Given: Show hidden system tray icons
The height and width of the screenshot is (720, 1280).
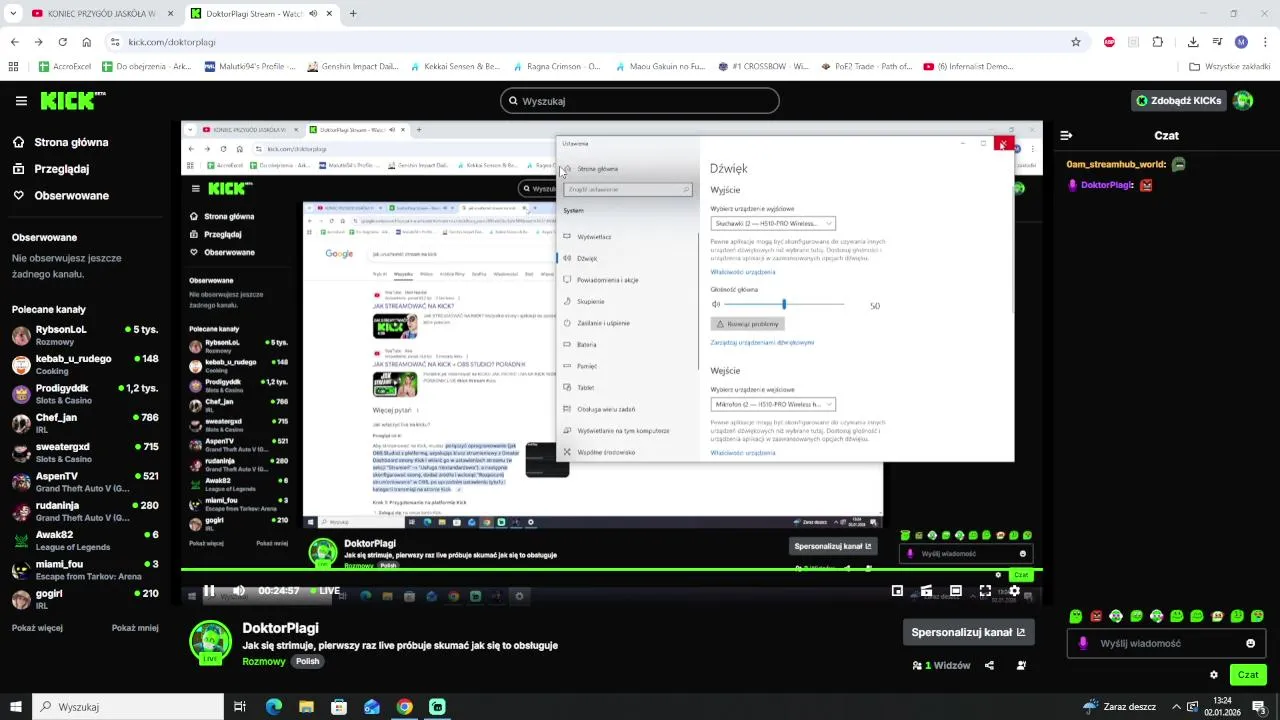Looking at the screenshot, I should [1176, 707].
